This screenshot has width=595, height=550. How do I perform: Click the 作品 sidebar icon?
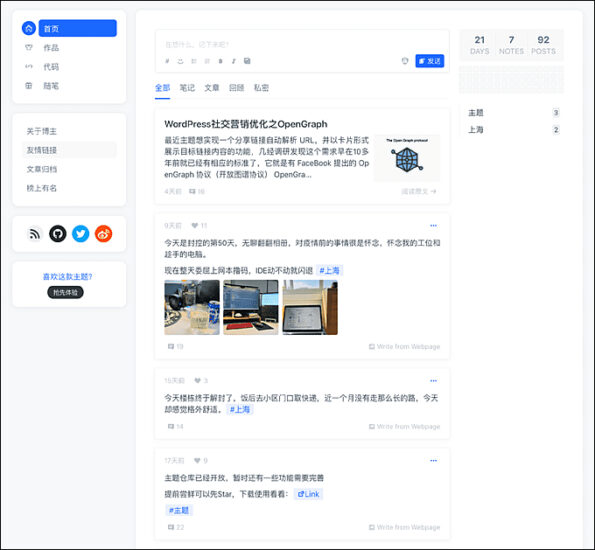click(x=28, y=47)
